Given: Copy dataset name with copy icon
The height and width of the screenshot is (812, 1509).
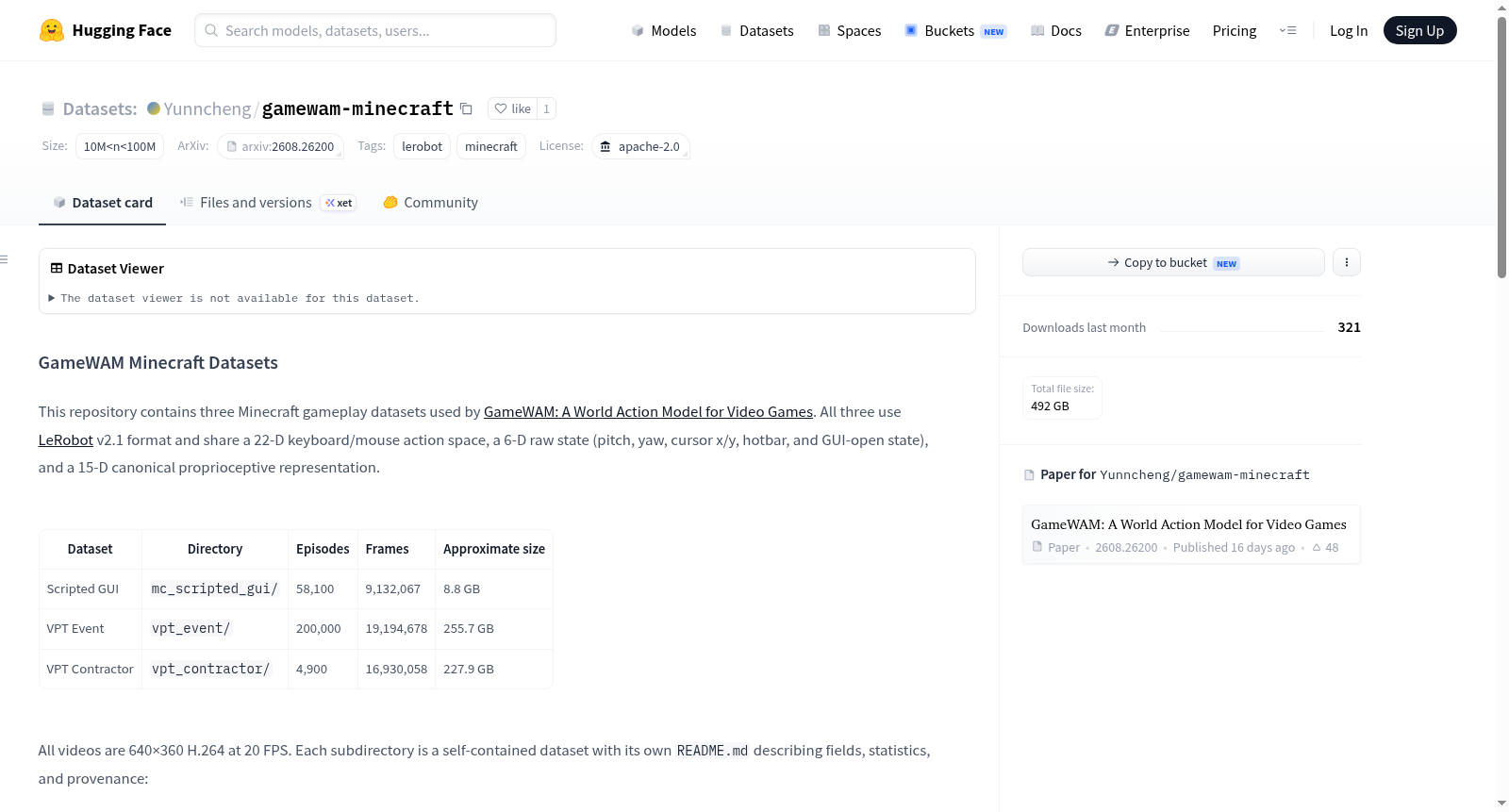Looking at the screenshot, I should coord(466,108).
